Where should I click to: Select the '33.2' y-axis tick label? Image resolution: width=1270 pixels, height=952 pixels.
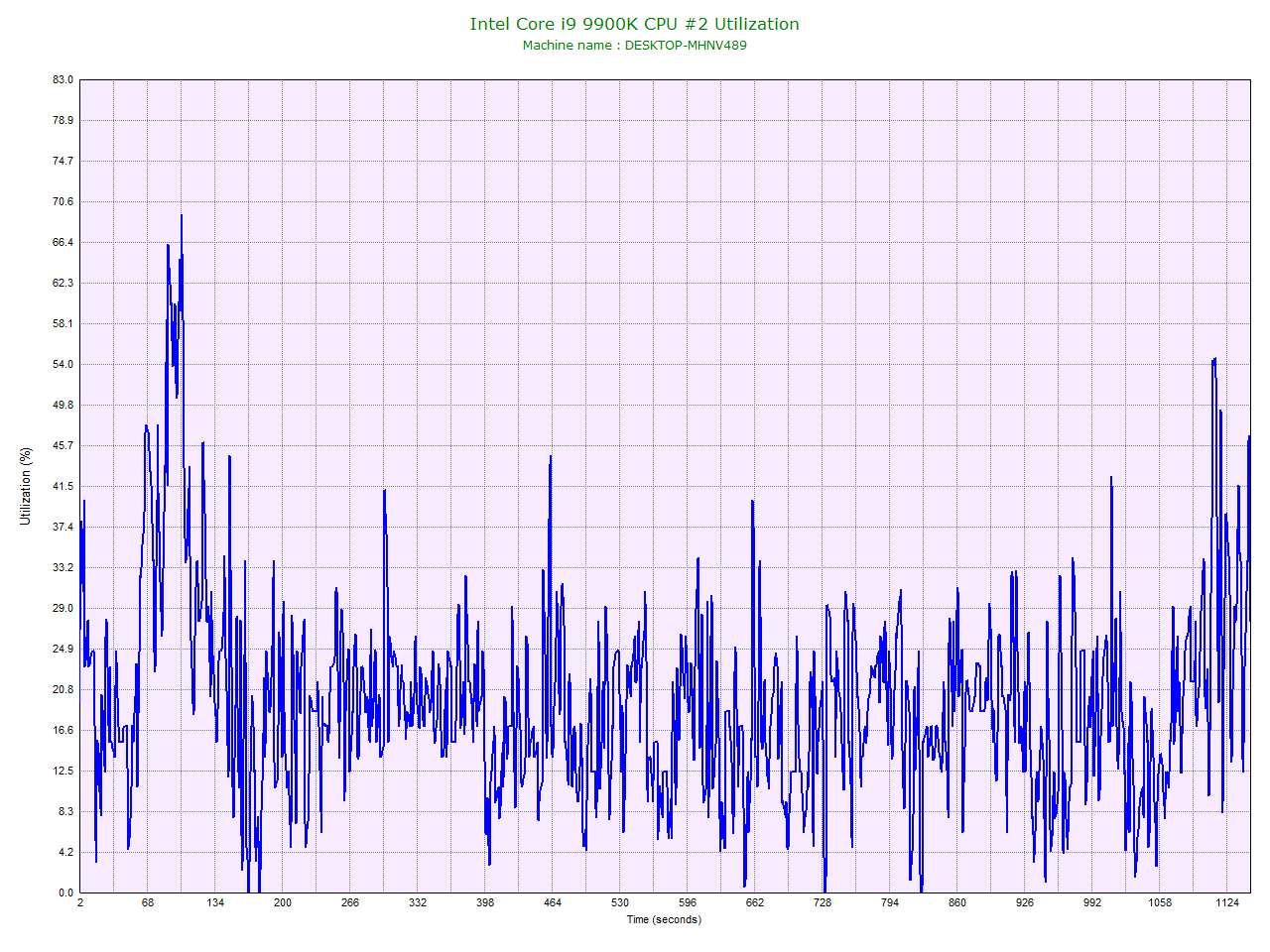click(63, 568)
